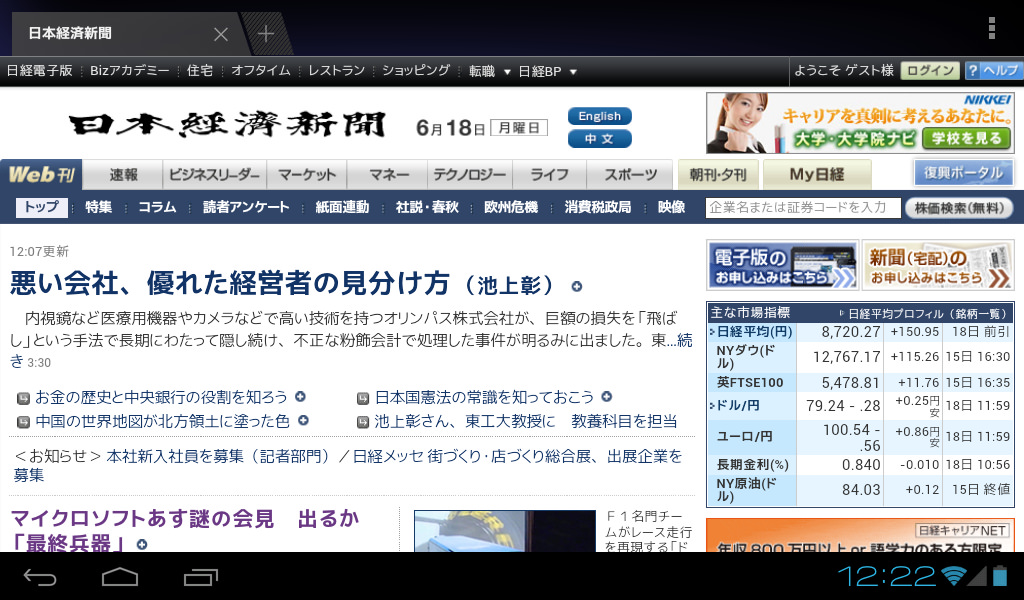
Task: Open the F1 article thumbnail image
Action: 504,530
